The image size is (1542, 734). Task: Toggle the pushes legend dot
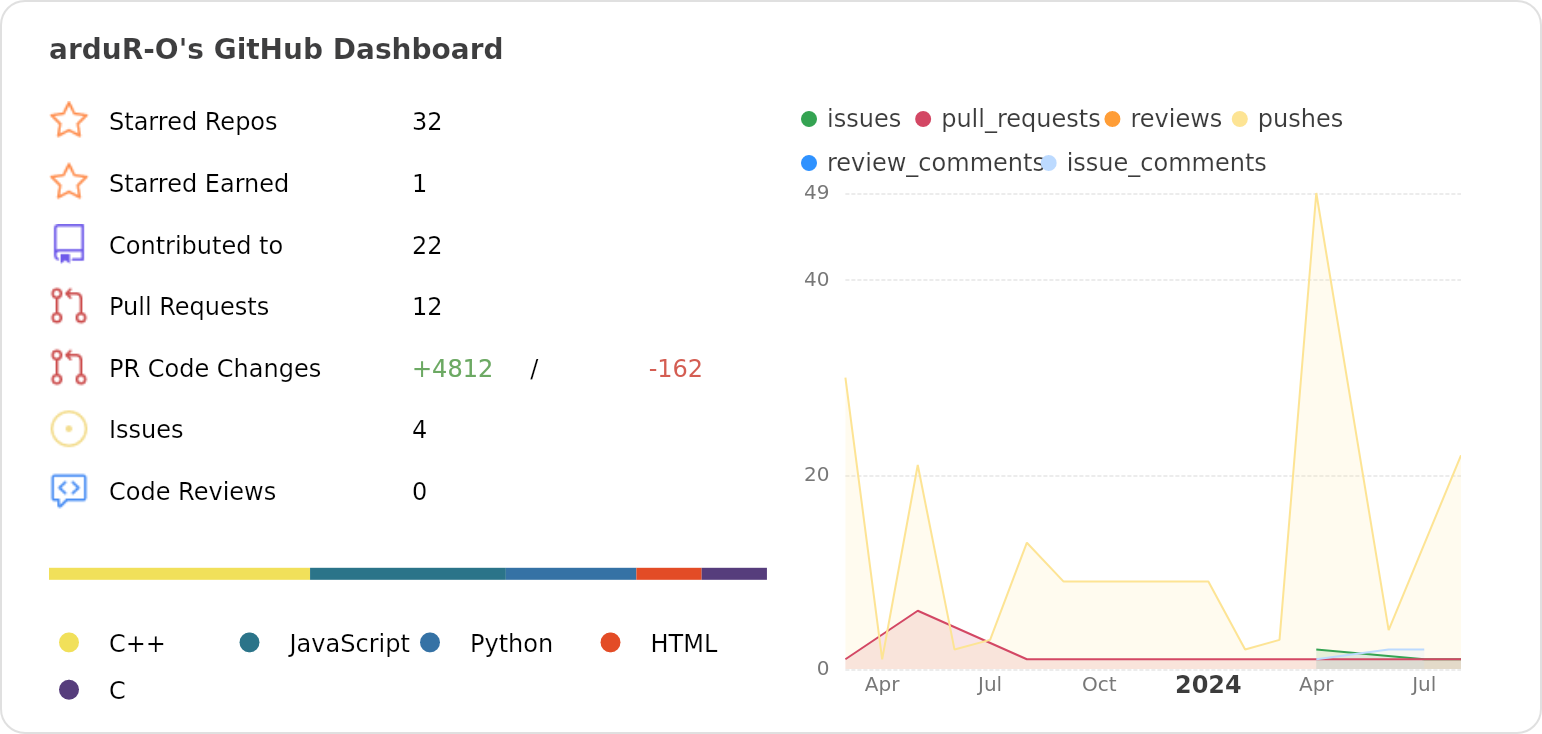[x=1240, y=119]
